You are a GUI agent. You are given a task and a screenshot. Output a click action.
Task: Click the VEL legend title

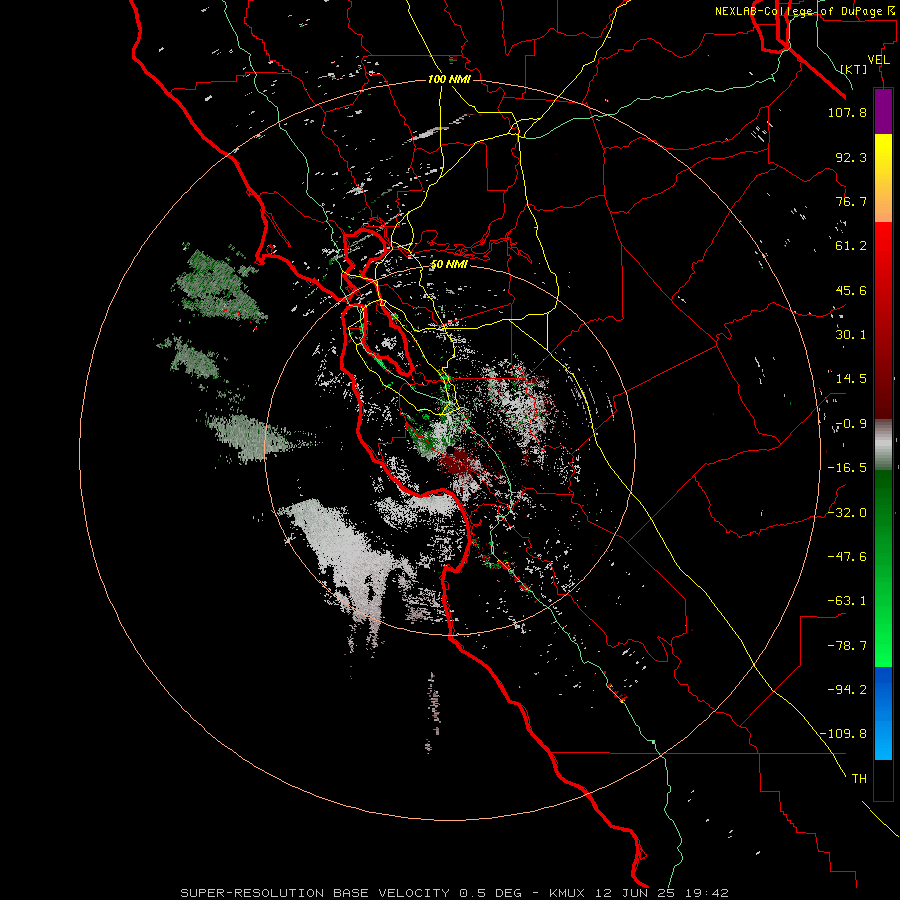879,60
